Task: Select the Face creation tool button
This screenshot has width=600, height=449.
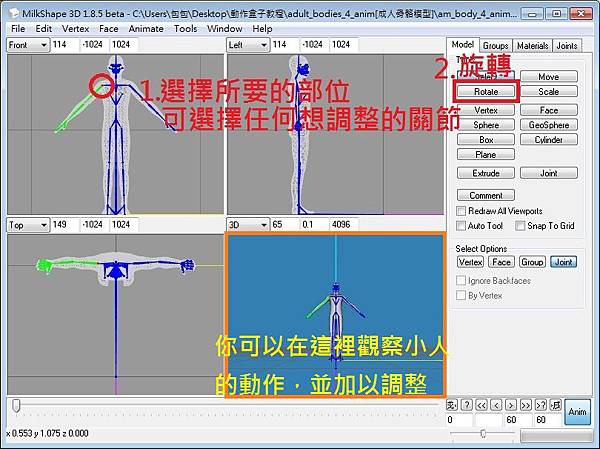Action: pos(549,110)
